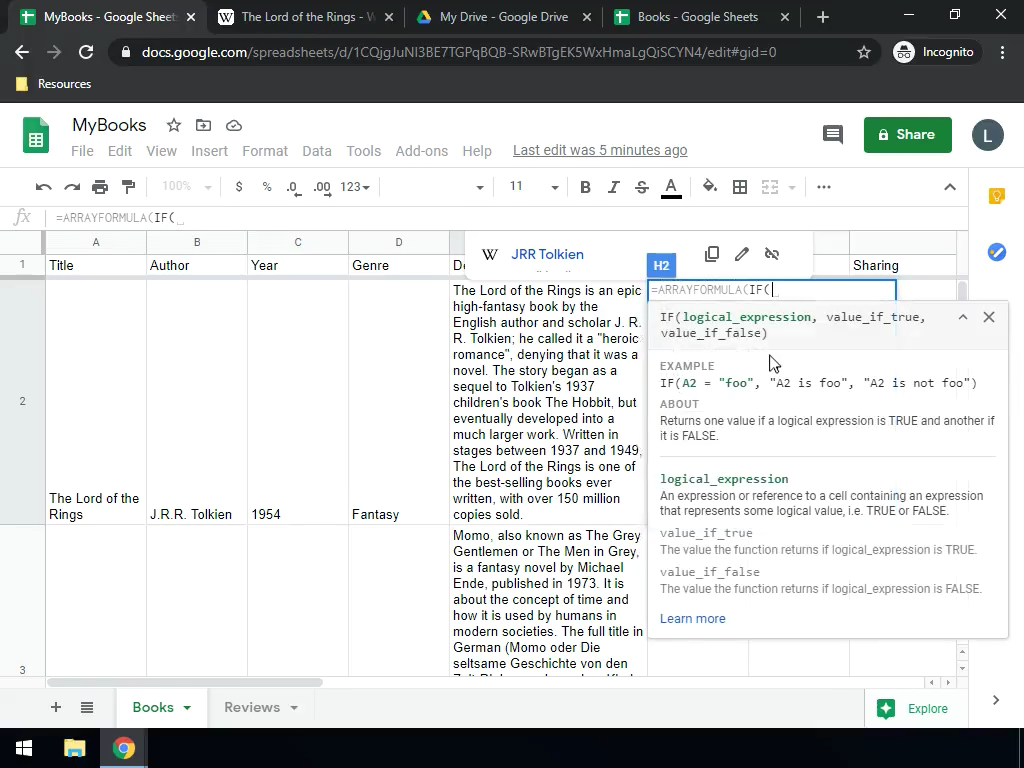The image size is (1024, 768).
Task: Copy link with the copy icon
Action: coord(712,254)
